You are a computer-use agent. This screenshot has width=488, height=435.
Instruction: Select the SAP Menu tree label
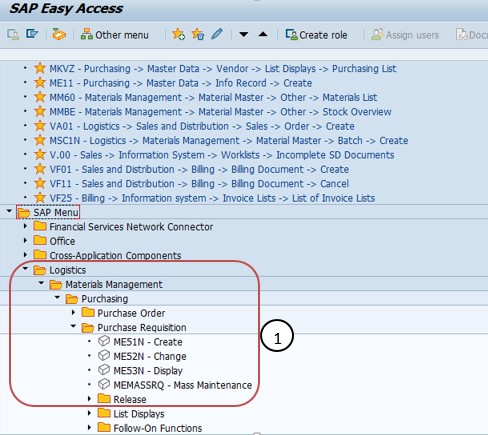56,212
